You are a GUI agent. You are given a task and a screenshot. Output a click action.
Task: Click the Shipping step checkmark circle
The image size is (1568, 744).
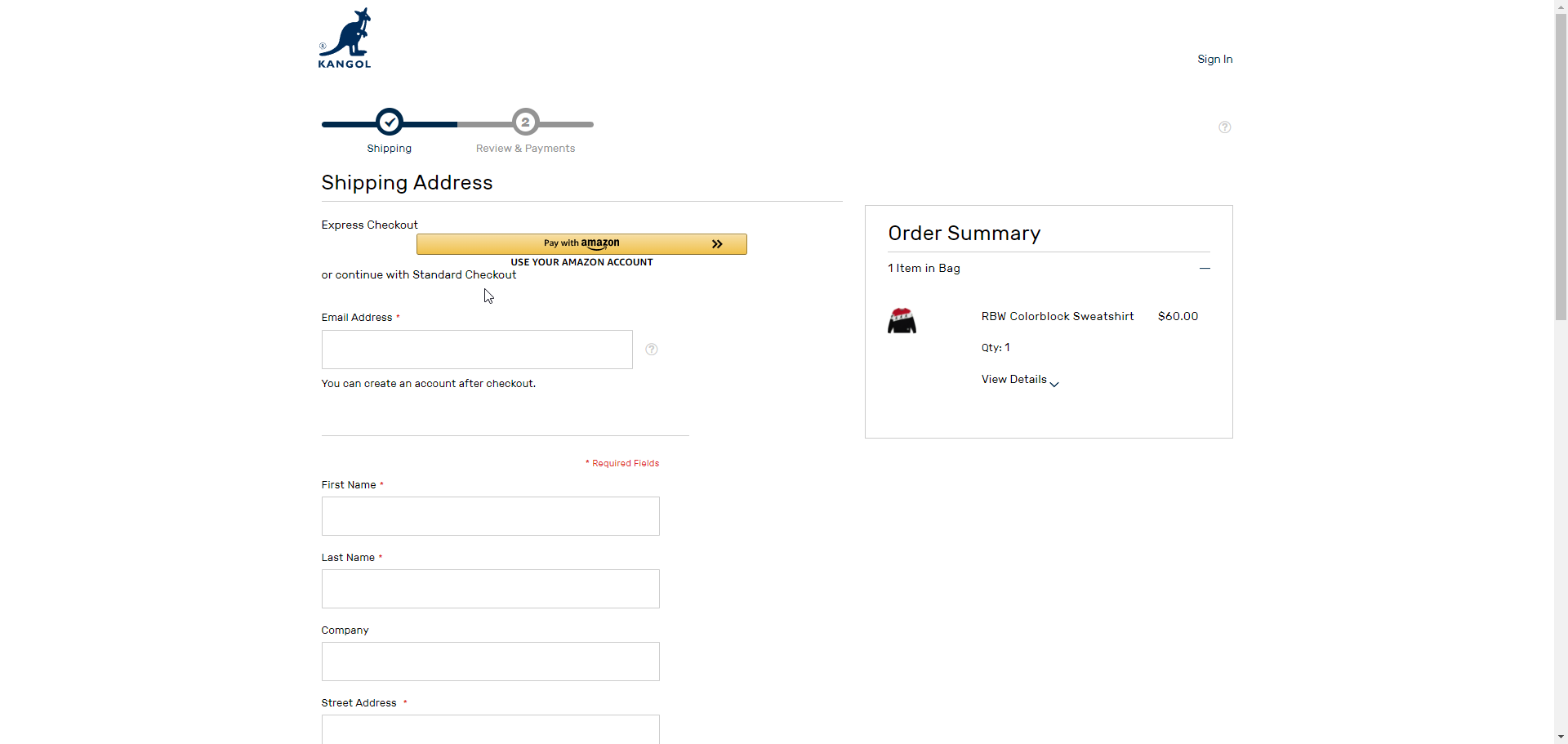coord(390,123)
